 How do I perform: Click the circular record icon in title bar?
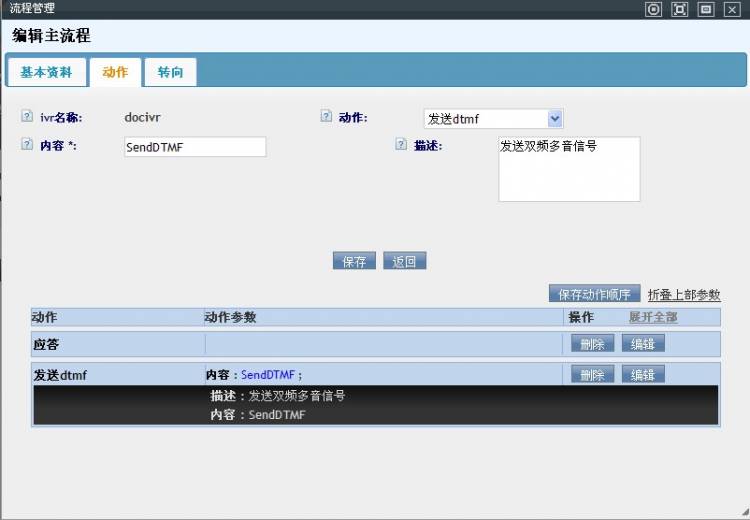pos(654,9)
